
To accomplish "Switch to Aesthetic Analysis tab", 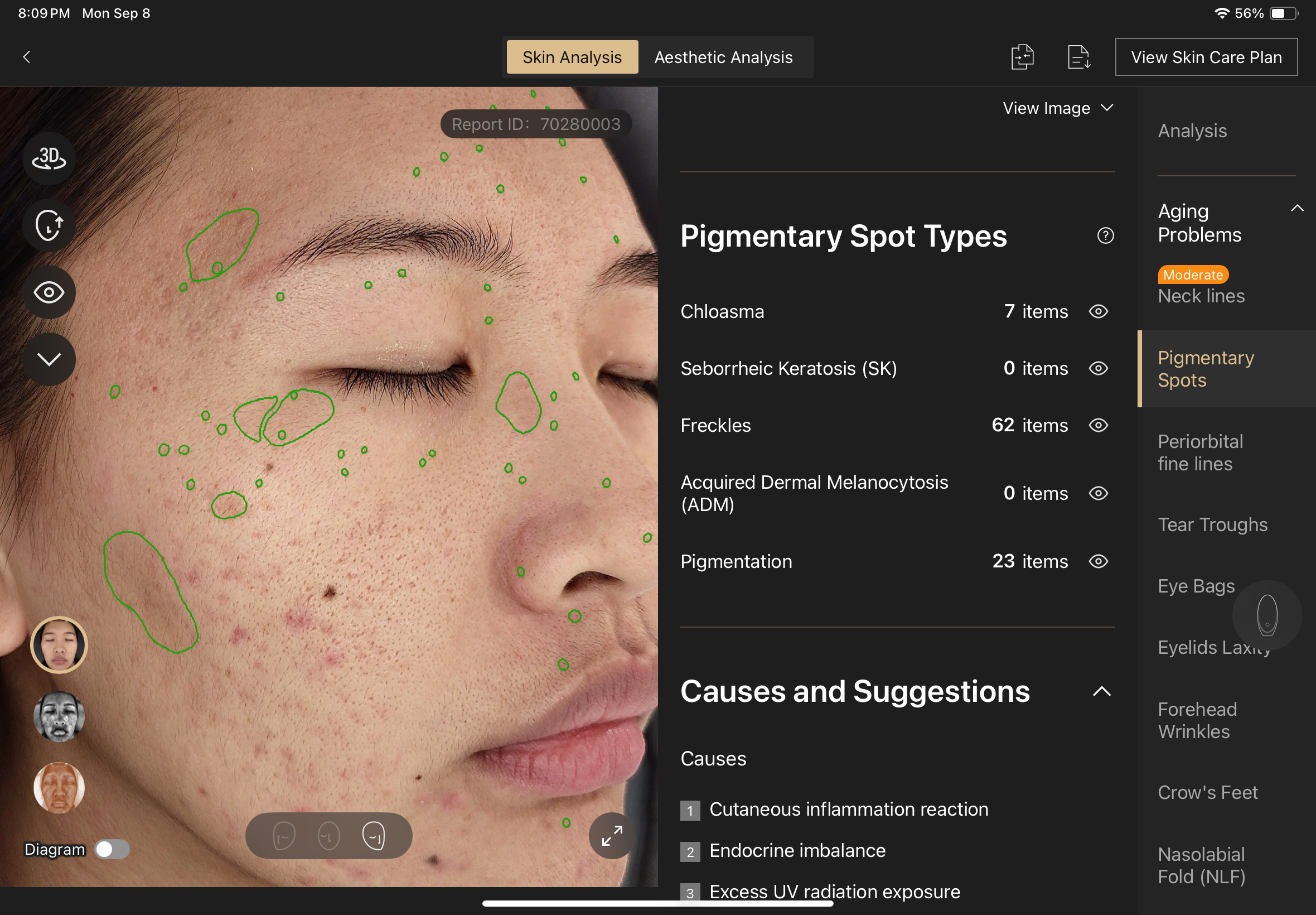I will point(723,57).
